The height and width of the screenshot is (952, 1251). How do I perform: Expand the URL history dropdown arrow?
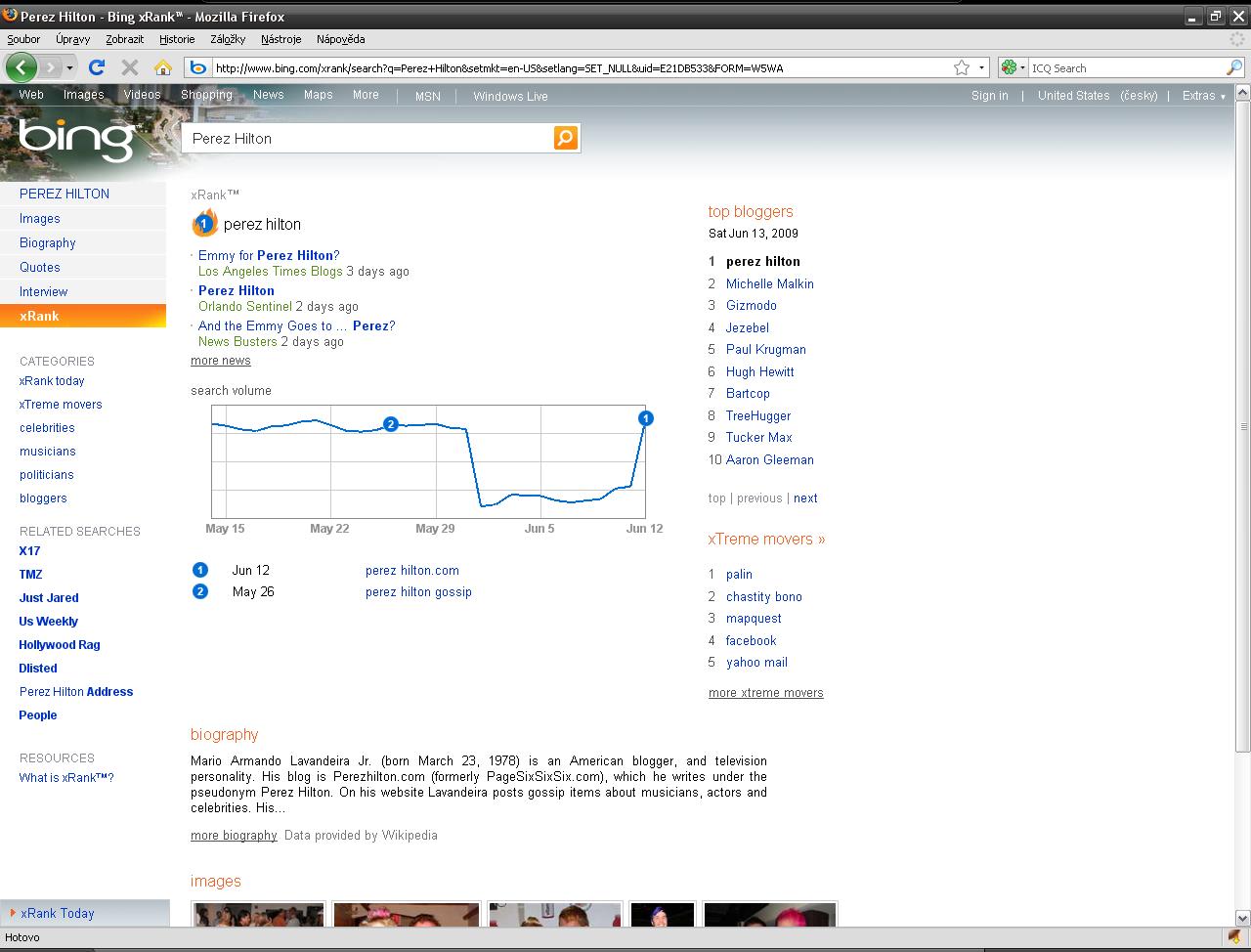click(x=981, y=67)
